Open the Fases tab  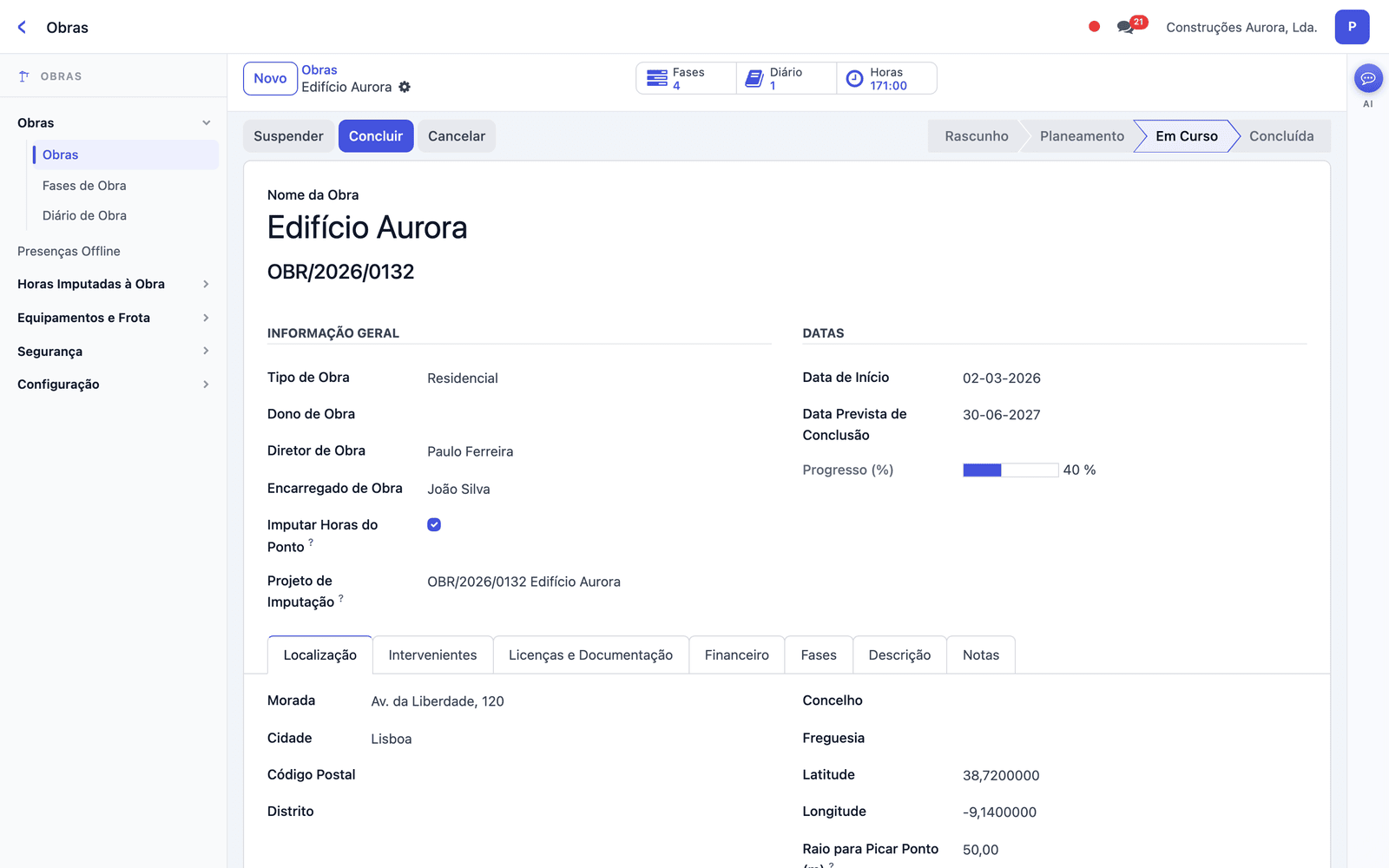[819, 655]
